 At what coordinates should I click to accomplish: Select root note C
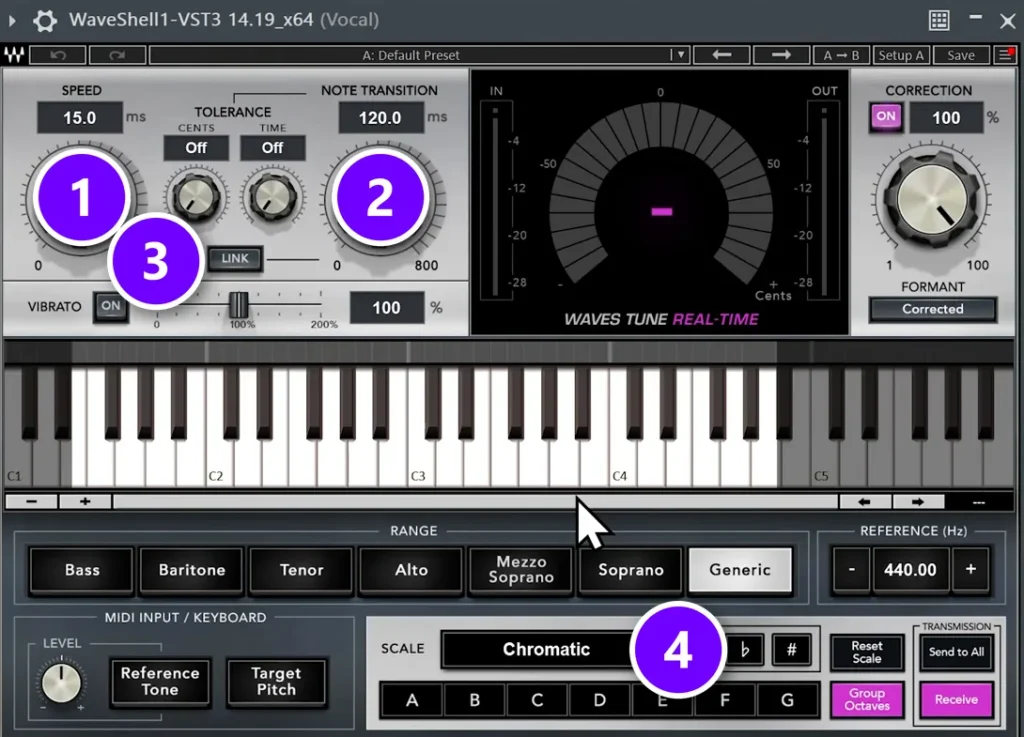point(537,700)
